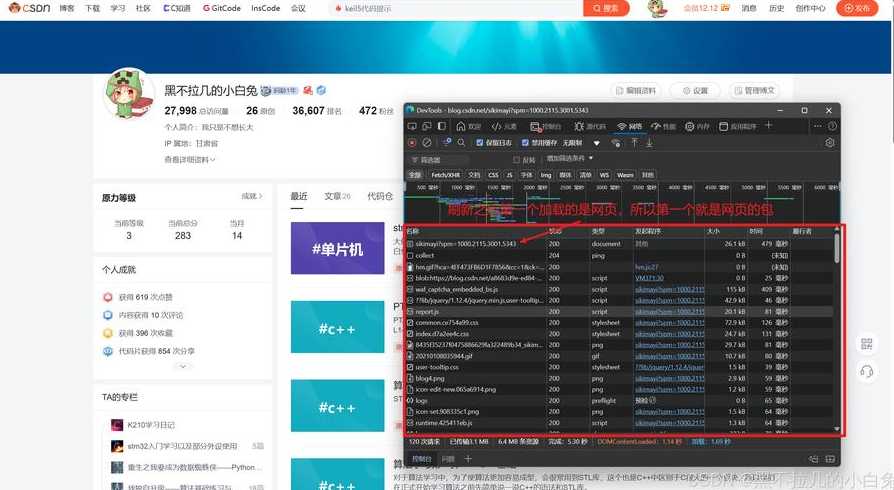894x490 pixels.
Task: Click the DevTools help question mark icon
Action: (832, 125)
